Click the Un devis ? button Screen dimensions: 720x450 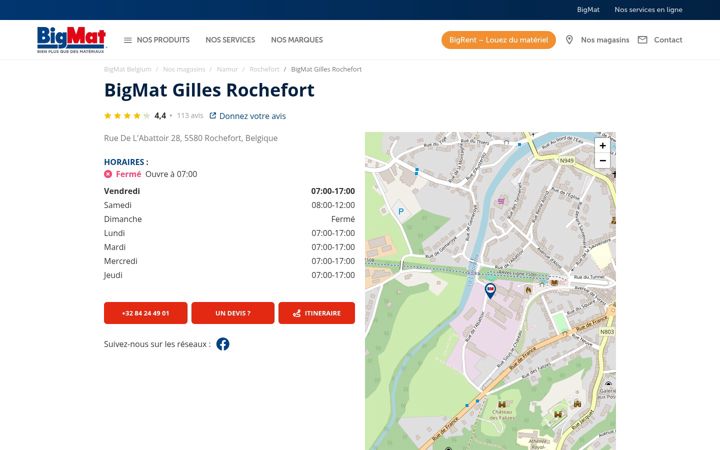[233, 313]
